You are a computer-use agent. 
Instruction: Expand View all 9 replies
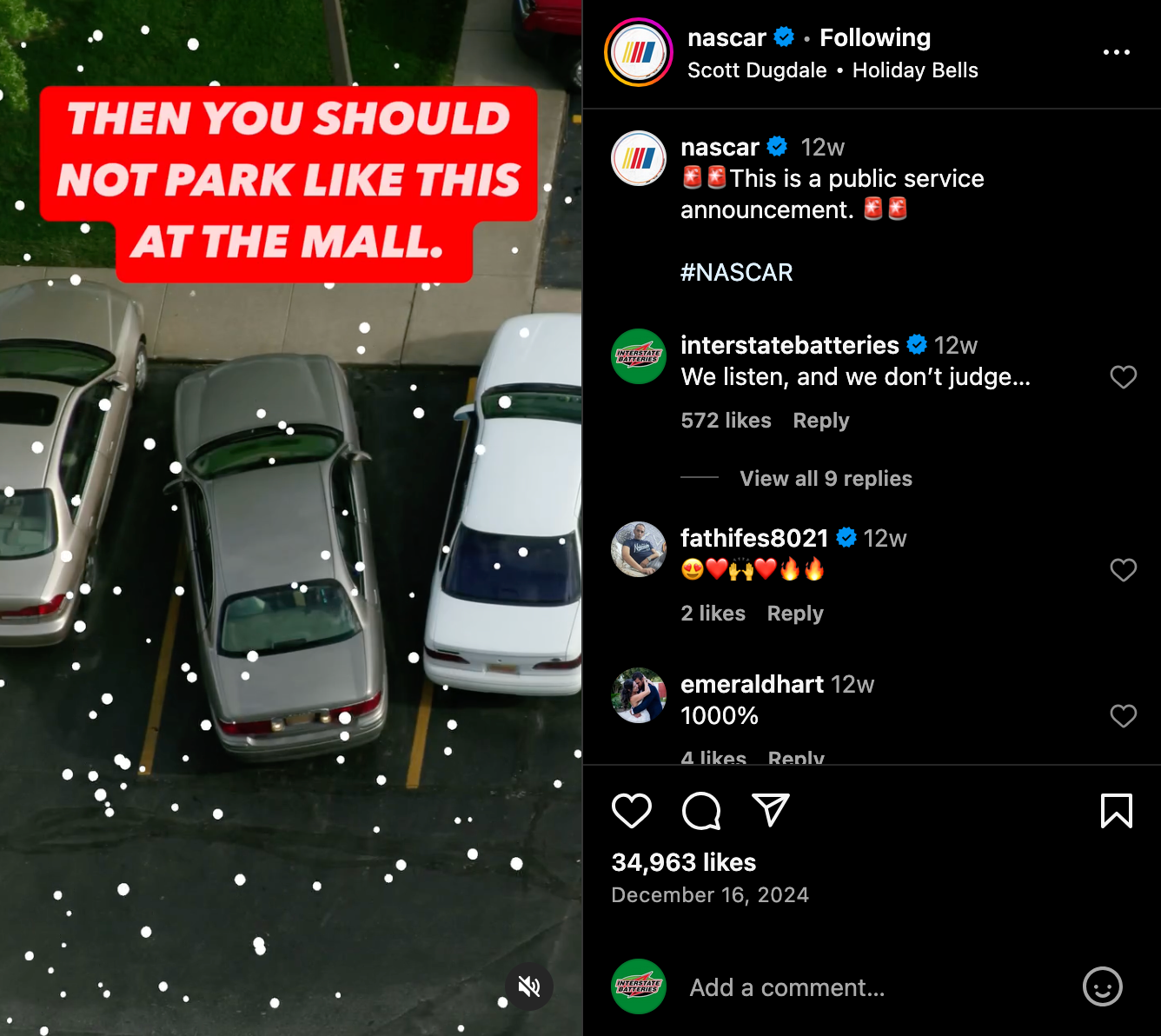pos(826,479)
